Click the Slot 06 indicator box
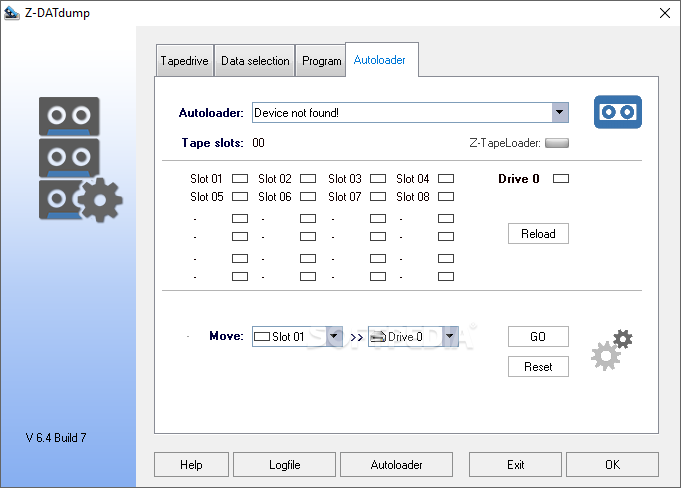Image resolution: width=681 pixels, height=488 pixels. [308, 197]
